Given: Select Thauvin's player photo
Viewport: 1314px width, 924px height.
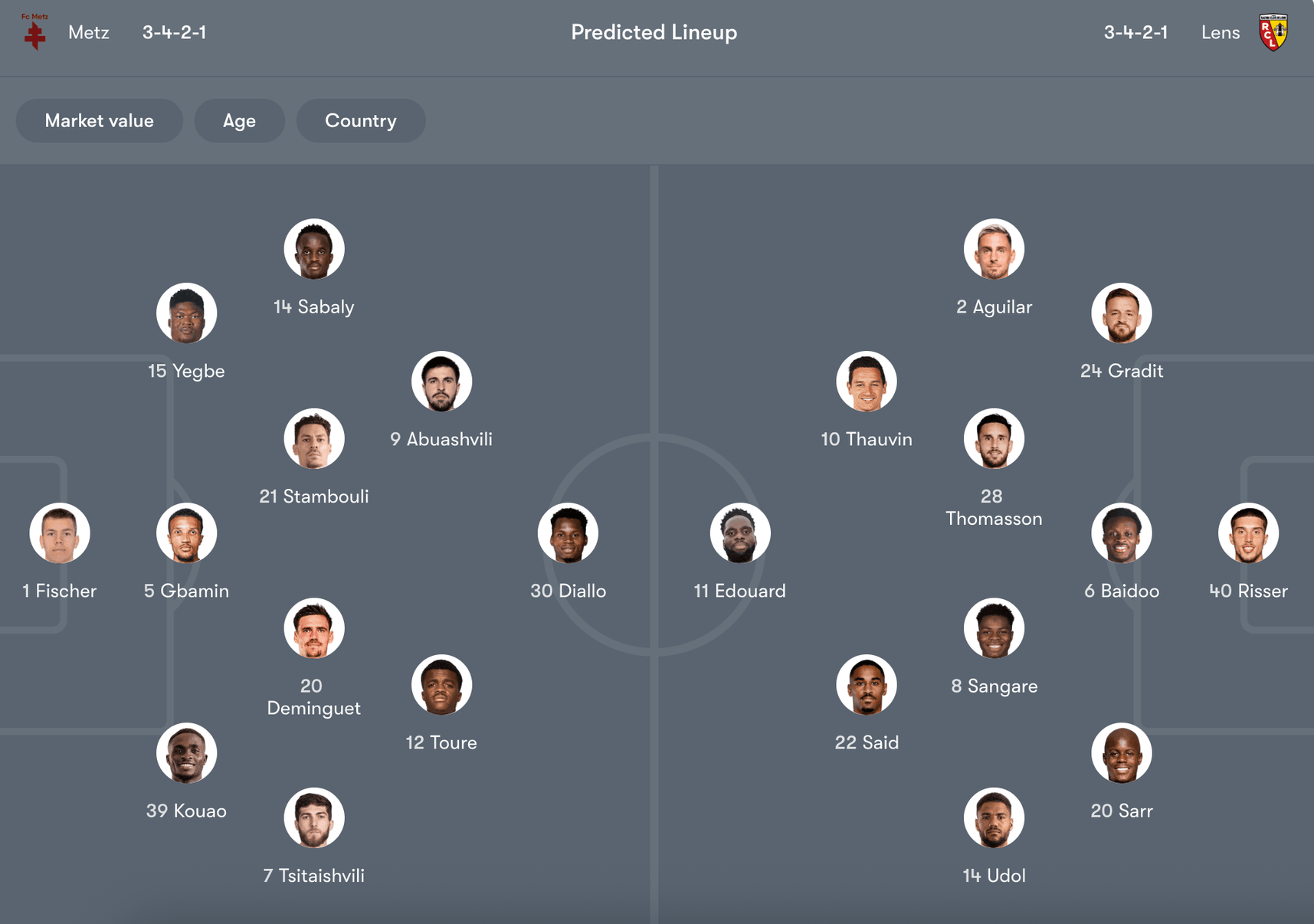Looking at the screenshot, I should point(867,382).
